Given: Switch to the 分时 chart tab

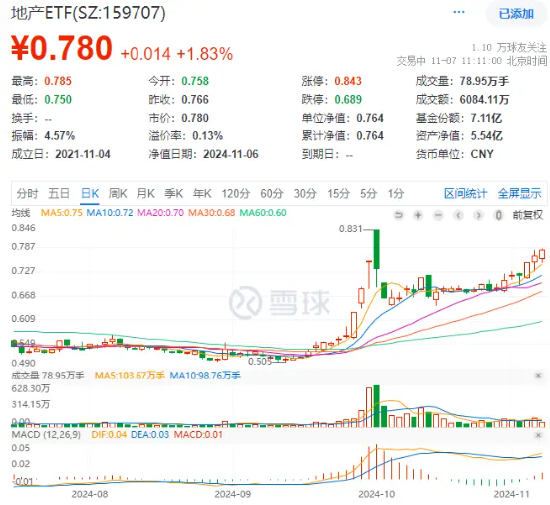Looking at the screenshot, I should point(27,193).
